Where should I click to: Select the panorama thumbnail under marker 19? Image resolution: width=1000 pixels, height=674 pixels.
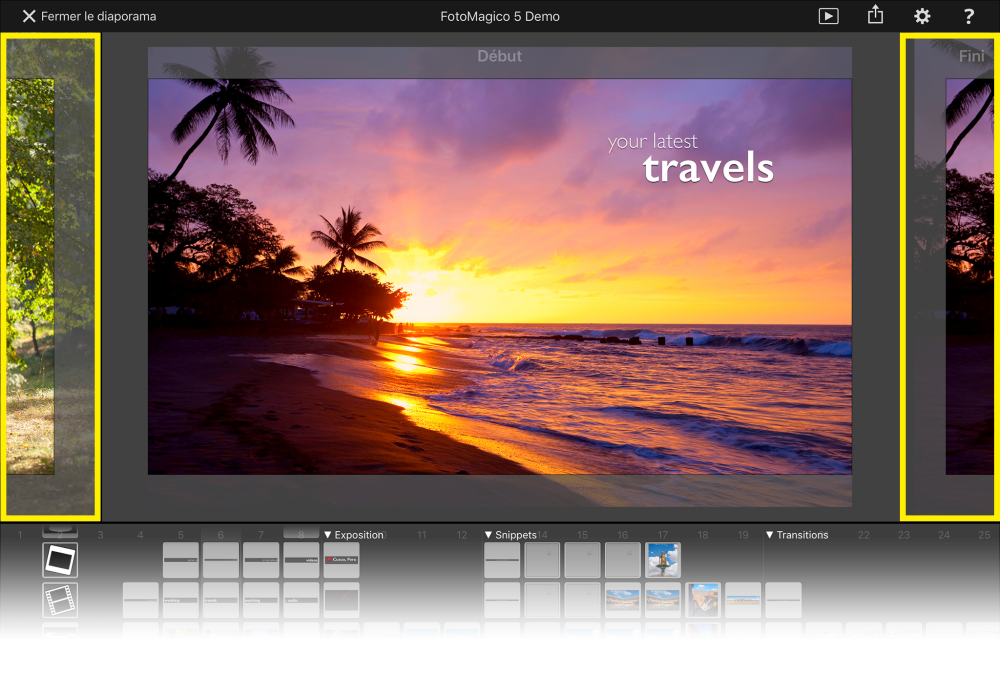[x=743, y=599]
